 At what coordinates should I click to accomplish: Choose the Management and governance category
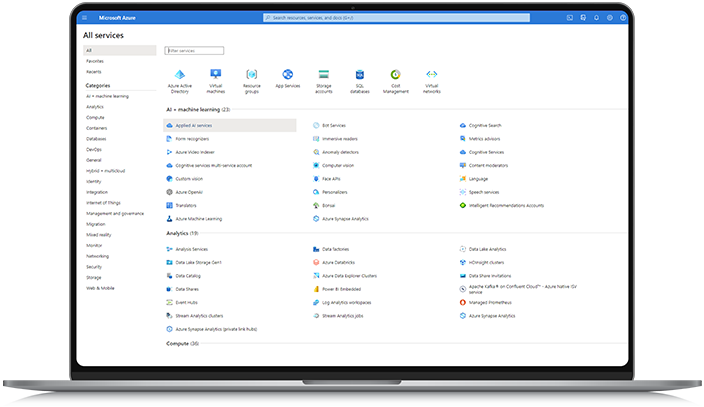(x=115, y=213)
